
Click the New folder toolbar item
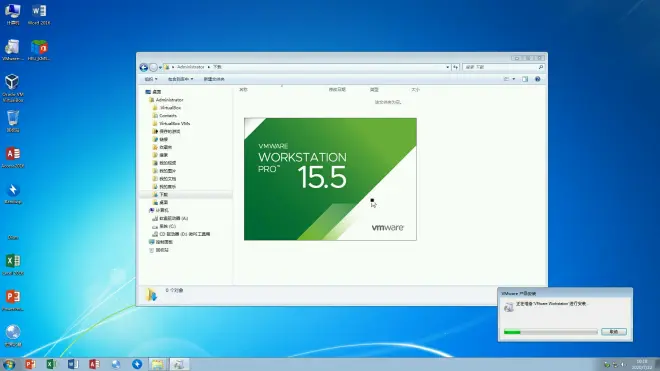coord(214,79)
